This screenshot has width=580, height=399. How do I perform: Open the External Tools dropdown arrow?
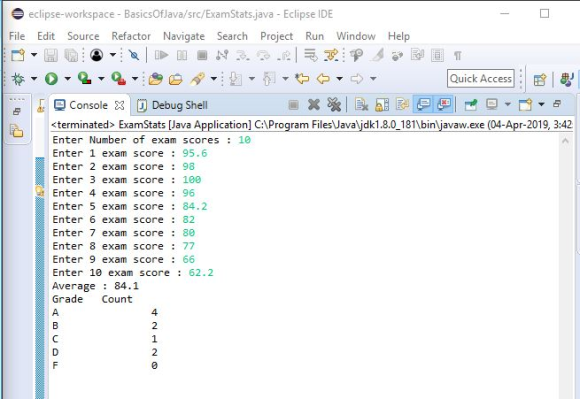[x=135, y=79]
